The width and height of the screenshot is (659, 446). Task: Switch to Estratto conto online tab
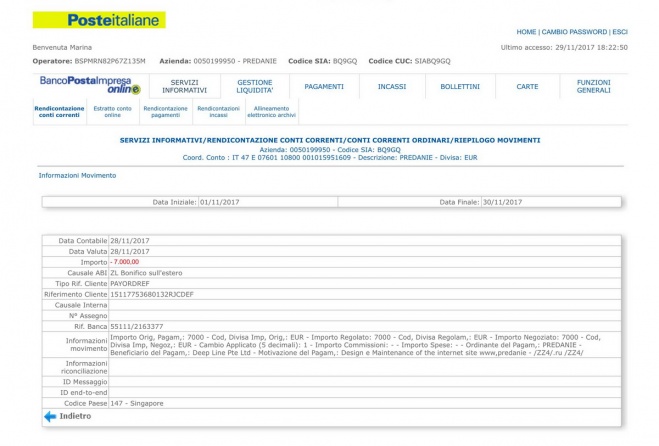(x=112, y=111)
